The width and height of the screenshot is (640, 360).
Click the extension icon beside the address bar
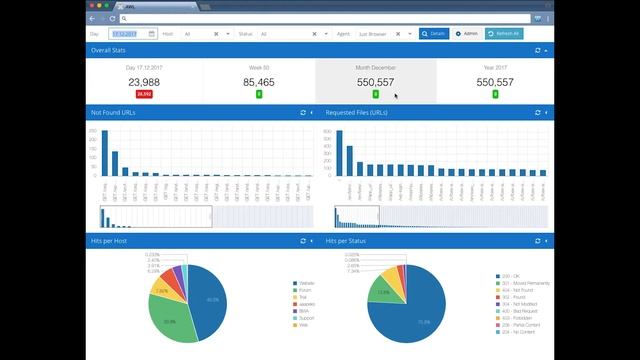[538, 18]
